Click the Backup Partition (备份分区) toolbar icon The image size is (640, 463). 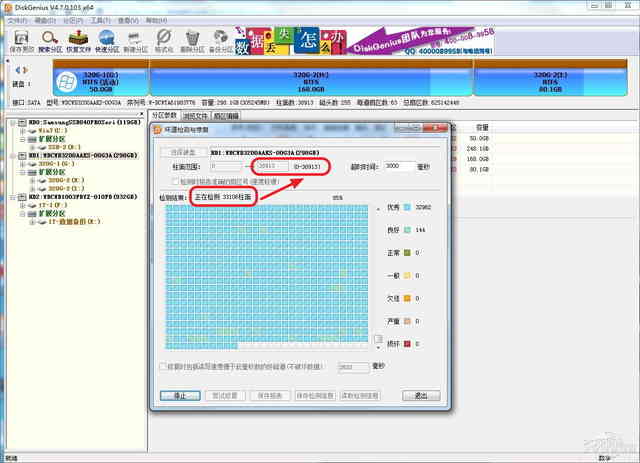(221, 38)
